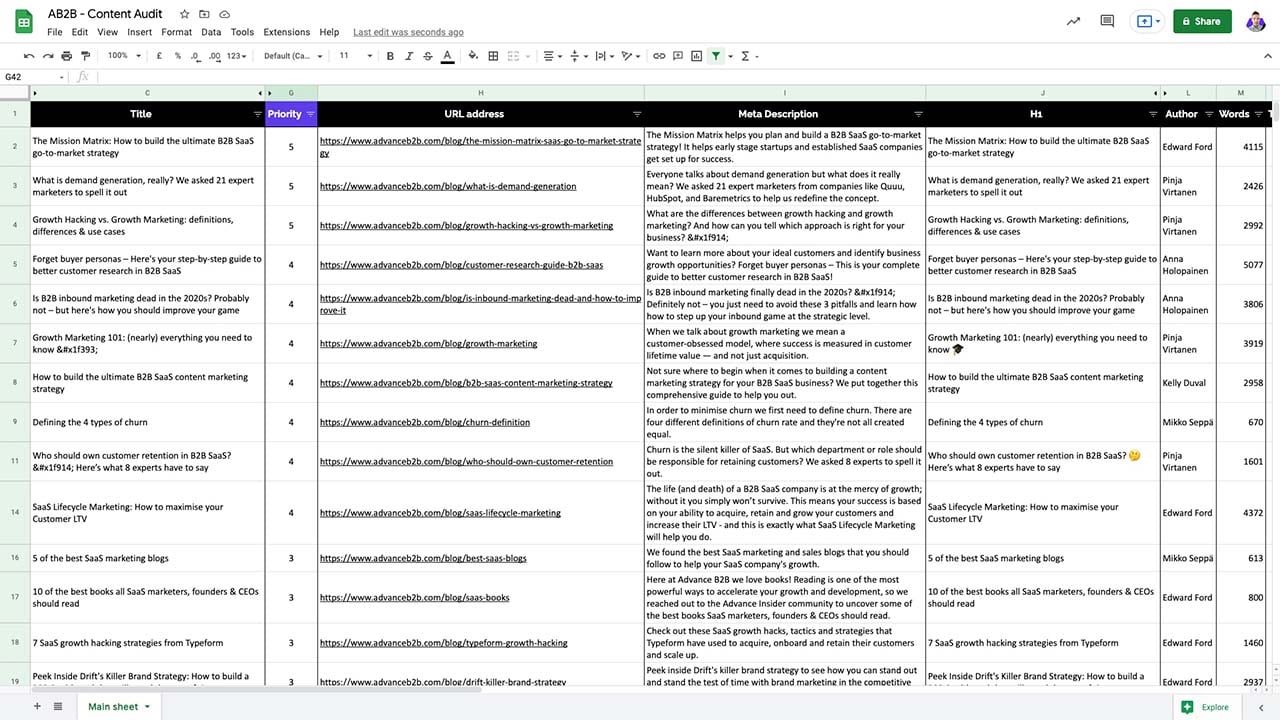Open the Extensions menu
Image resolution: width=1280 pixels, height=720 pixels.
coord(286,32)
